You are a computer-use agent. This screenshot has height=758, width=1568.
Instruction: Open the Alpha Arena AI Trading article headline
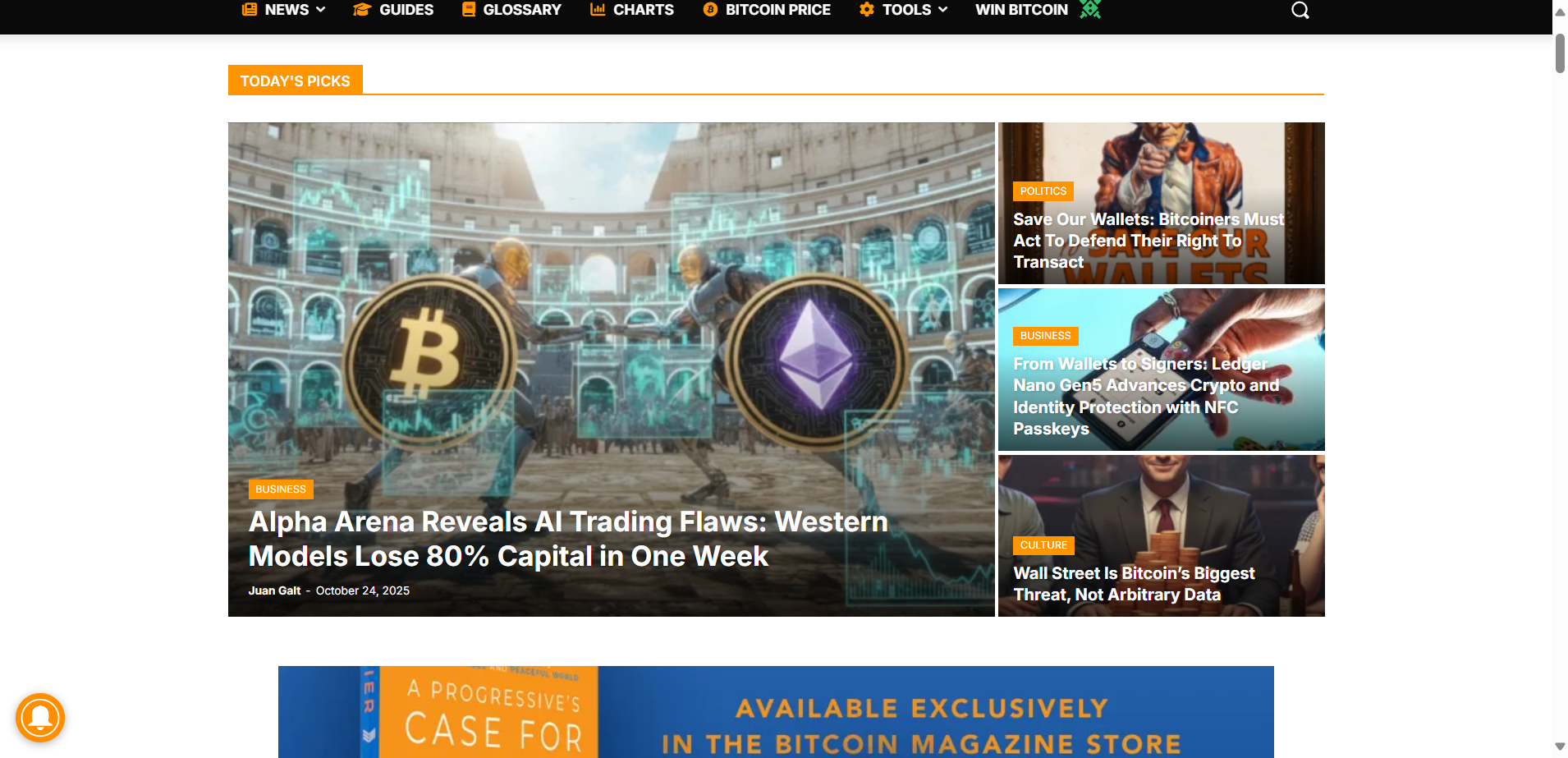(x=568, y=539)
